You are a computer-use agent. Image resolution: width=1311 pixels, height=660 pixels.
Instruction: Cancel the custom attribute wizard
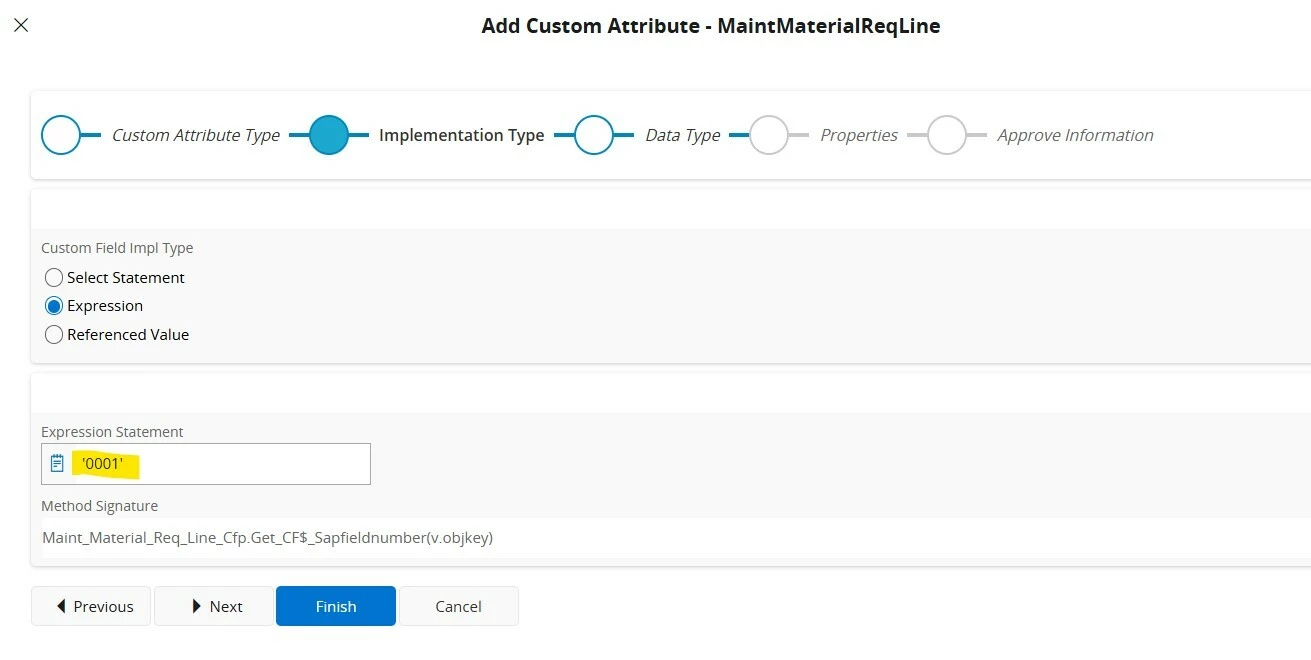pos(458,606)
